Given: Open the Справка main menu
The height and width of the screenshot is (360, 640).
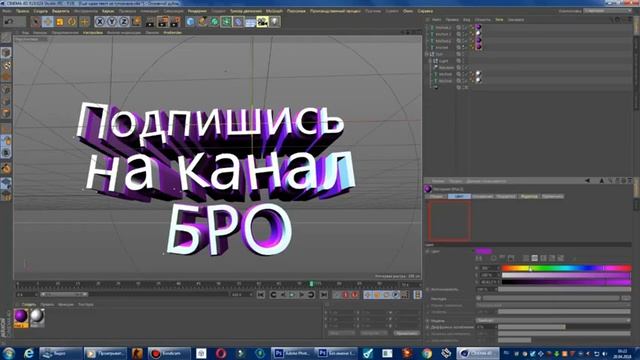Looking at the screenshot, I should (x=425, y=11).
